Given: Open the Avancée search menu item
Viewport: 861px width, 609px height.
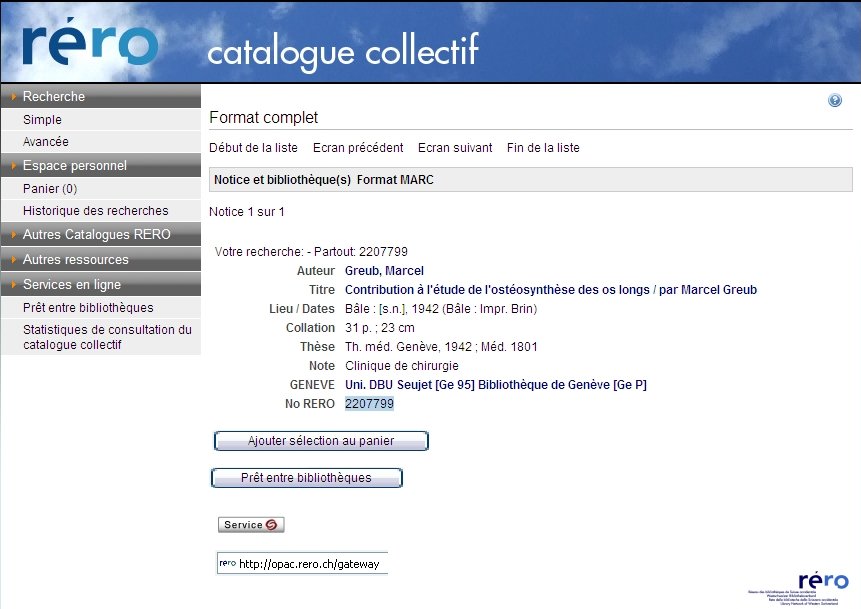Looking at the screenshot, I should [x=46, y=142].
